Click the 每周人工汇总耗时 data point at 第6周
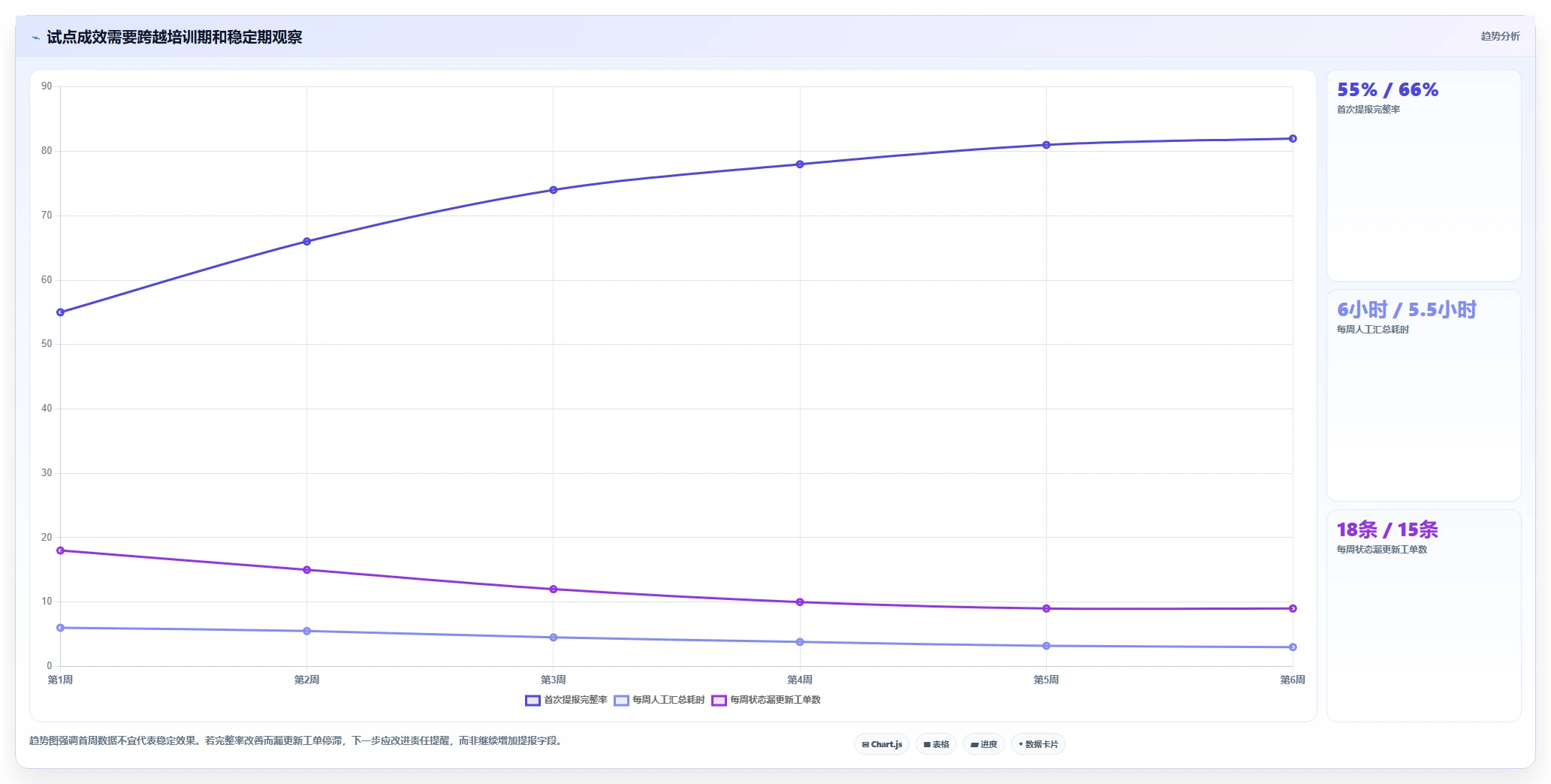 pyautogui.click(x=1293, y=647)
